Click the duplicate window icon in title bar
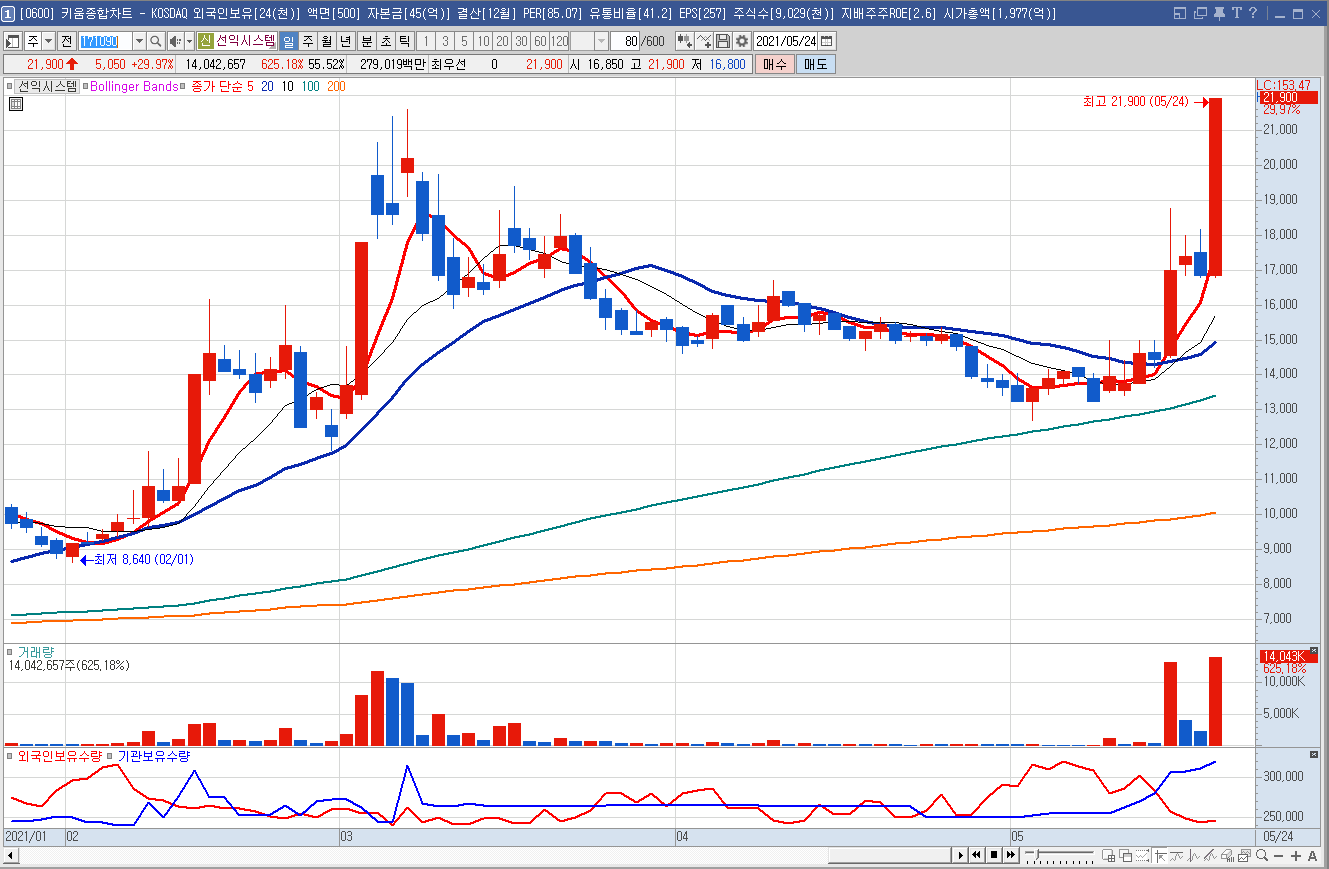This screenshot has height=869, width=1329. pyautogui.click(x=1199, y=13)
